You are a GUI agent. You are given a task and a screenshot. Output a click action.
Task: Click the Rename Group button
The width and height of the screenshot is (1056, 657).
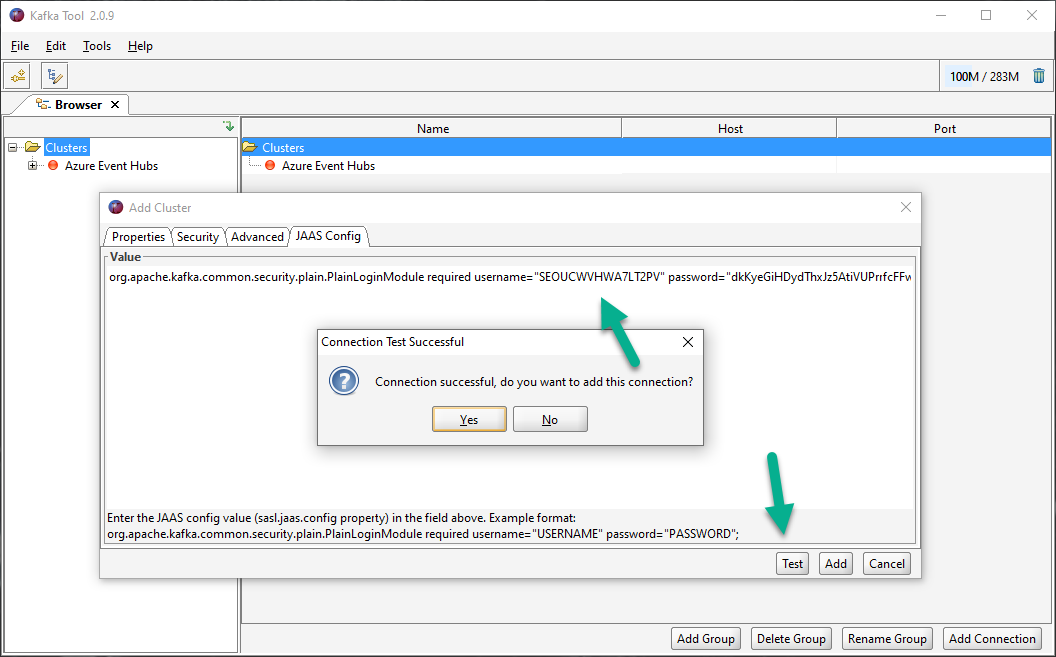coord(887,639)
